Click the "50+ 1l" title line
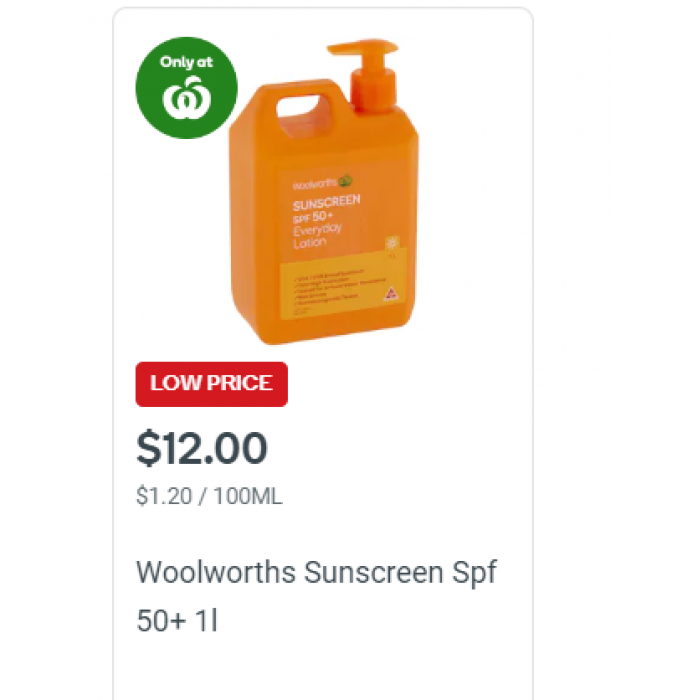 (177, 621)
